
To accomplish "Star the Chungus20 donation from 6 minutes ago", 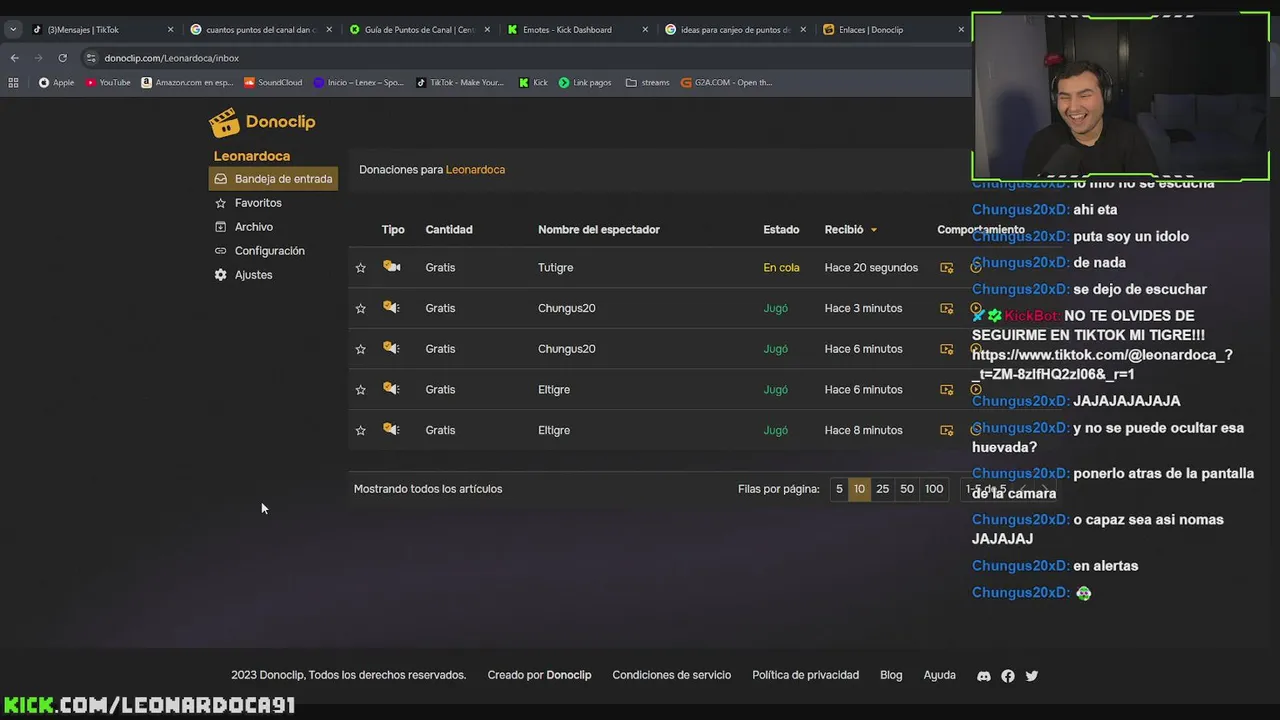I will (x=361, y=349).
